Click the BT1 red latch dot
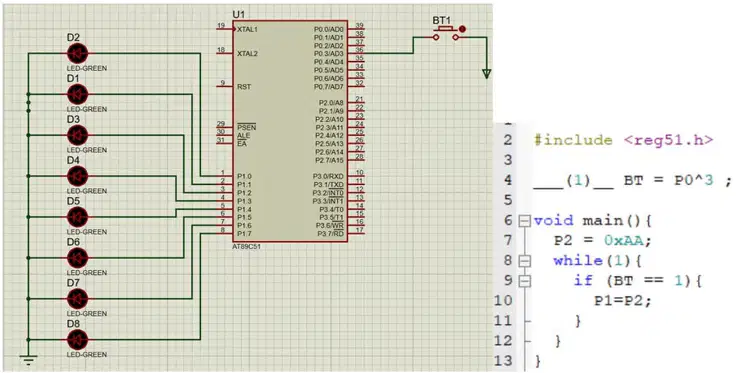Image resolution: width=753 pixels, height=373 pixels. [462, 29]
